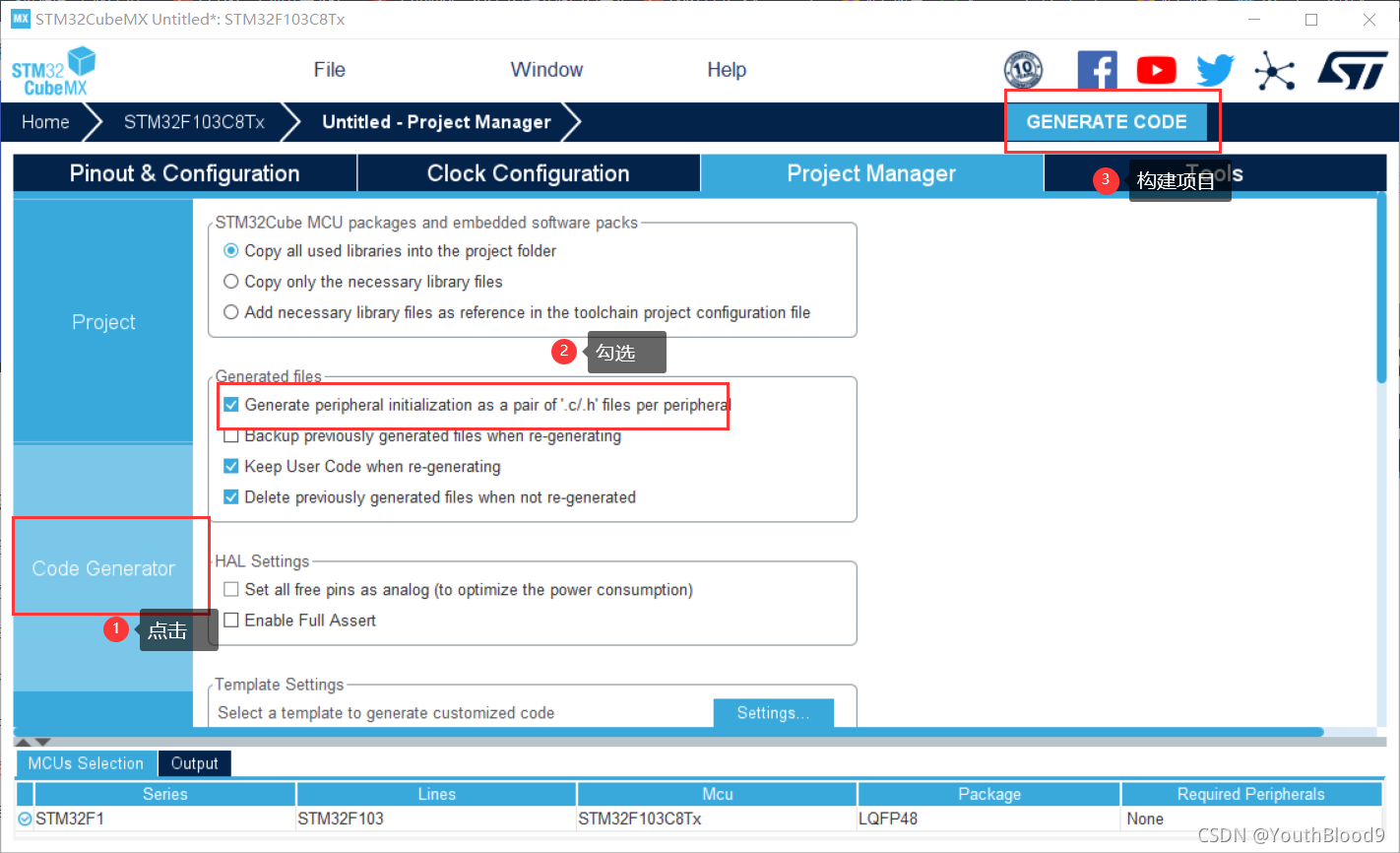
Task: Click the horizontal scrollbar under settings panel
Action: [x=668, y=732]
